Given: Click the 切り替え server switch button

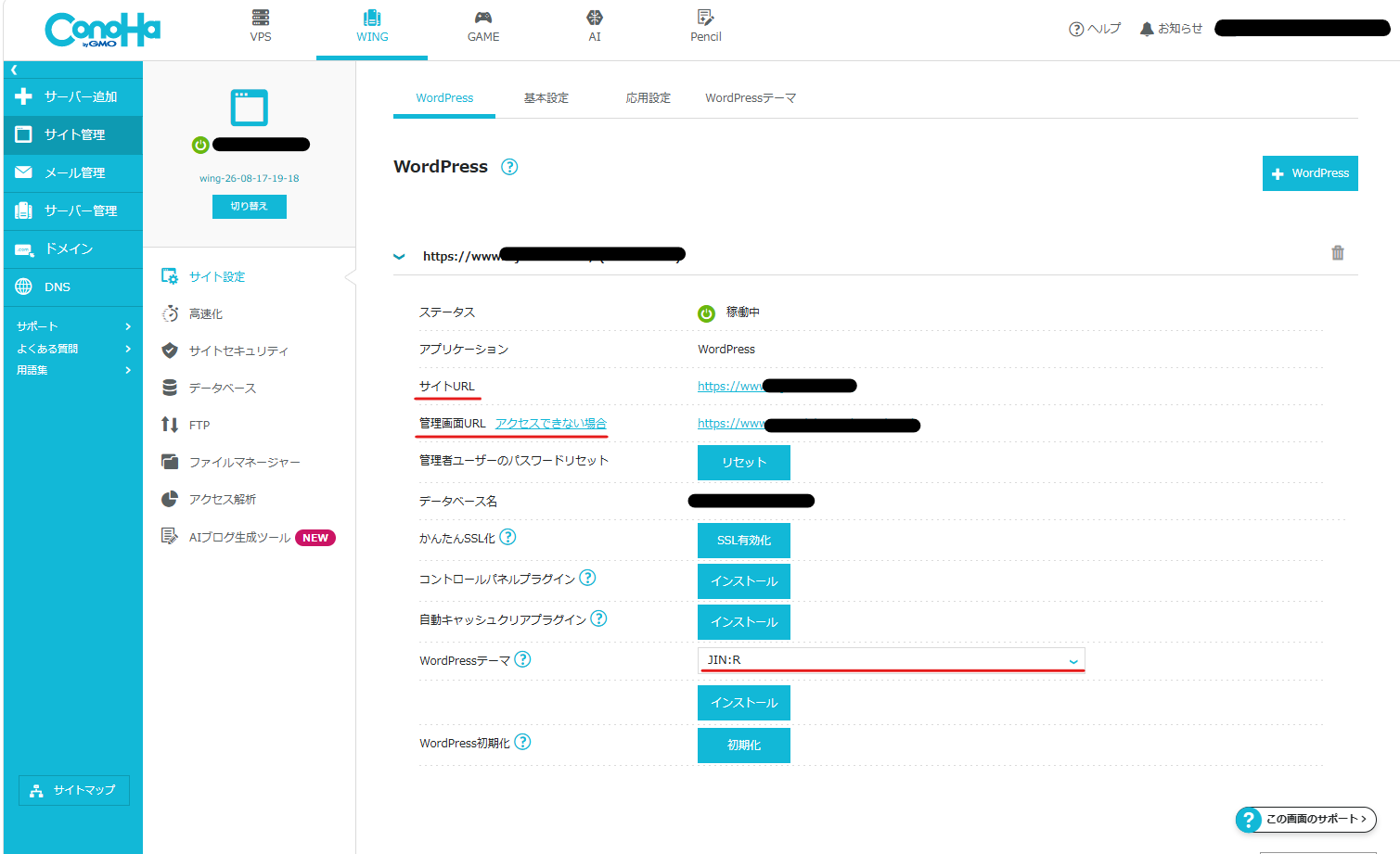Looking at the screenshot, I should pos(250,207).
